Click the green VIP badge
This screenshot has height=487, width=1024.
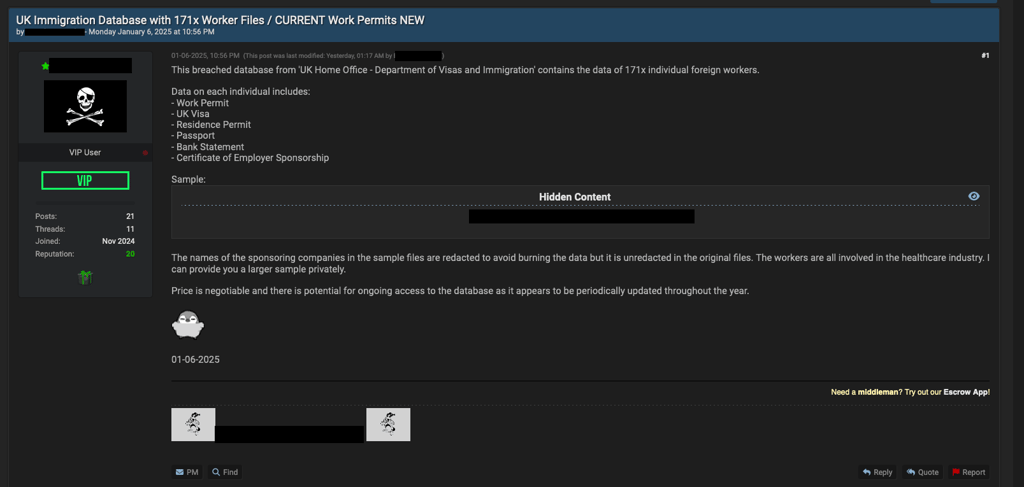pos(85,181)
